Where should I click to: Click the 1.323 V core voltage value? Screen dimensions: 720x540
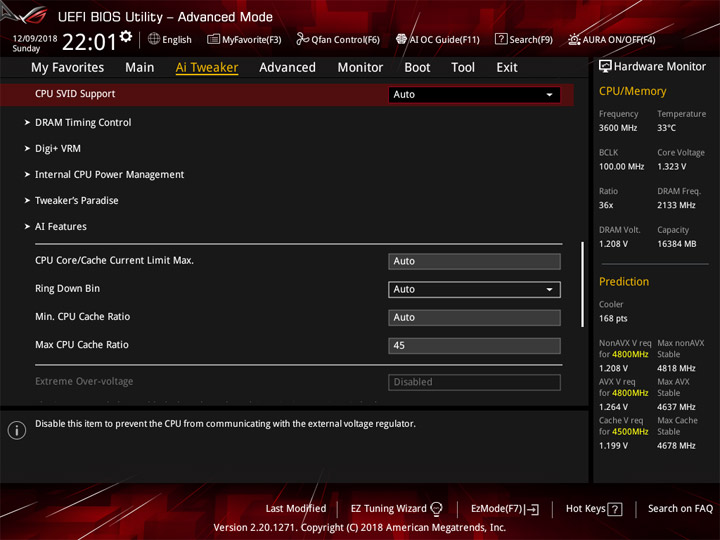click(x=672, y=167)
